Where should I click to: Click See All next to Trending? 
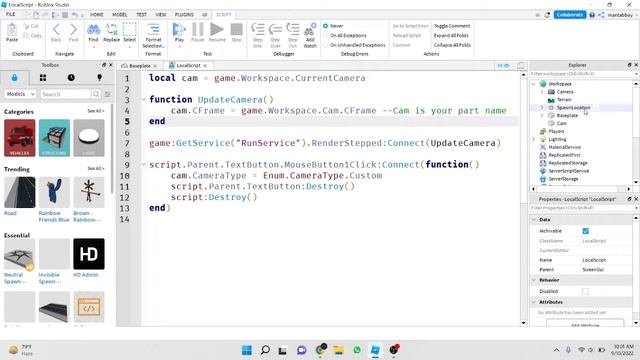click(x=96, y=169)
